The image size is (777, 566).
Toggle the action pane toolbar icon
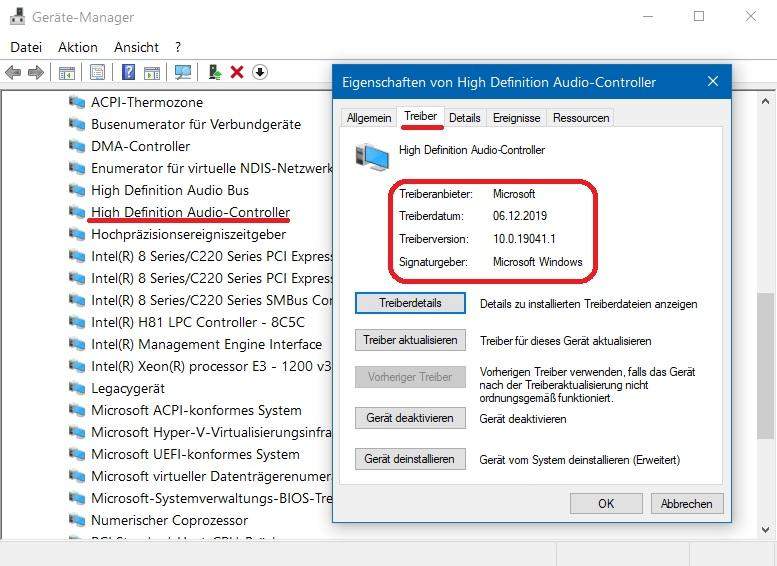tap(152, 72)
